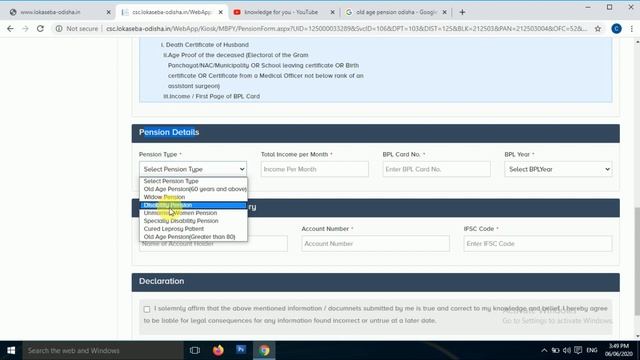640x360 pixels.
Task: Open the taskbar clock and date
Action: click(619, 350)
